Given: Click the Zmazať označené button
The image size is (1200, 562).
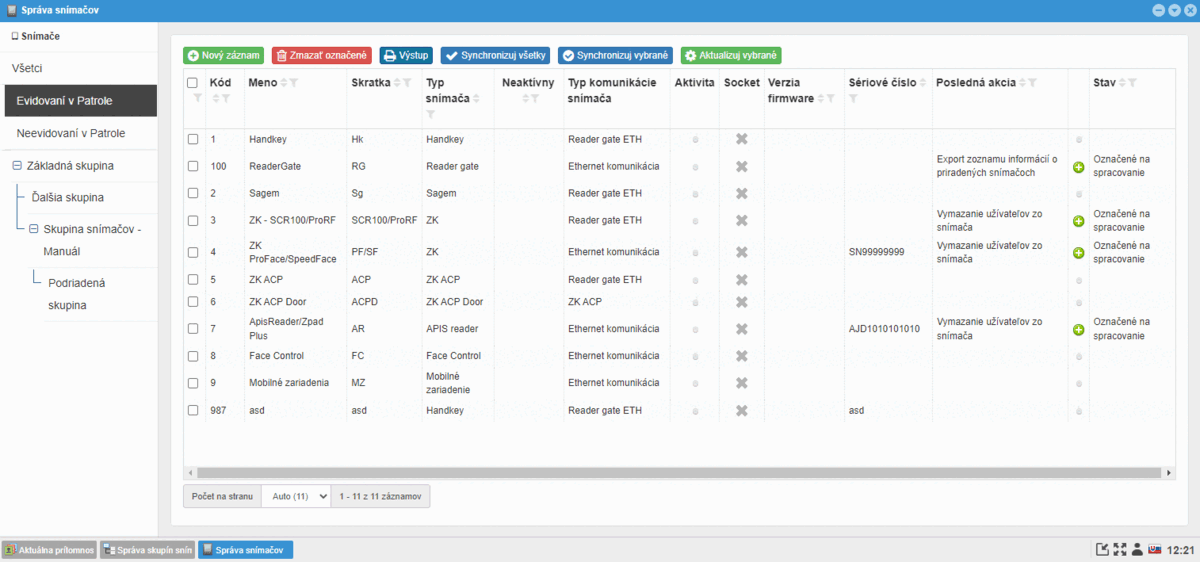Looking at the screenshot, I should click(x=322, y=56).
